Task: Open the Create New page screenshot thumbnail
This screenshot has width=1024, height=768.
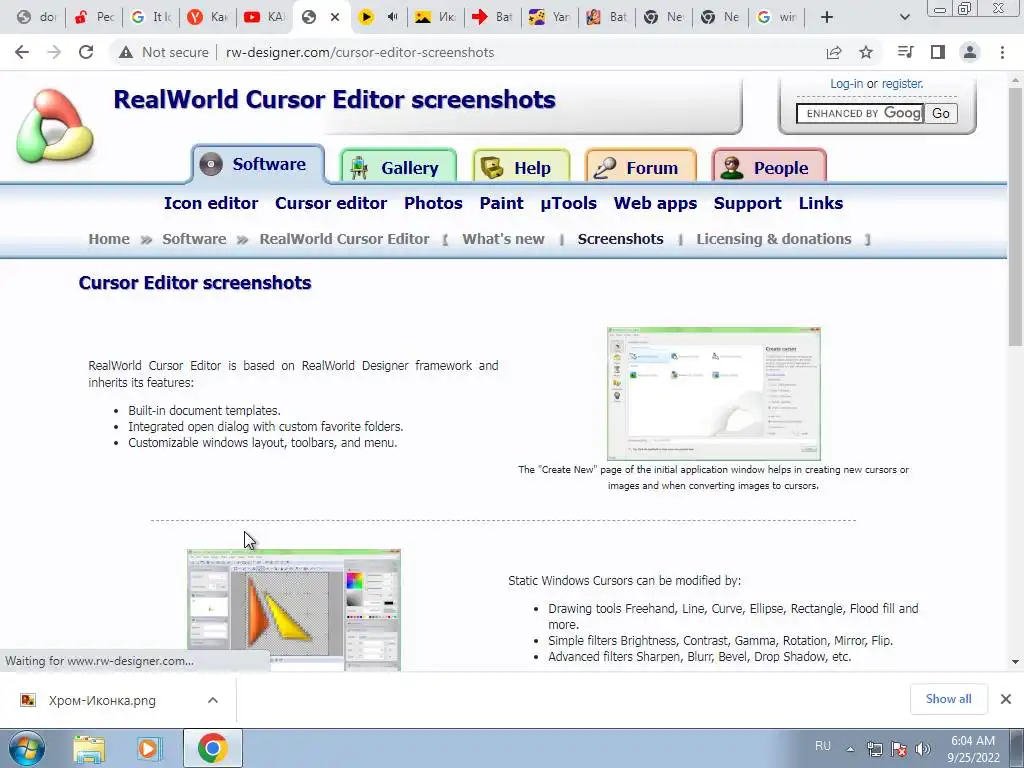Action: 713,394
